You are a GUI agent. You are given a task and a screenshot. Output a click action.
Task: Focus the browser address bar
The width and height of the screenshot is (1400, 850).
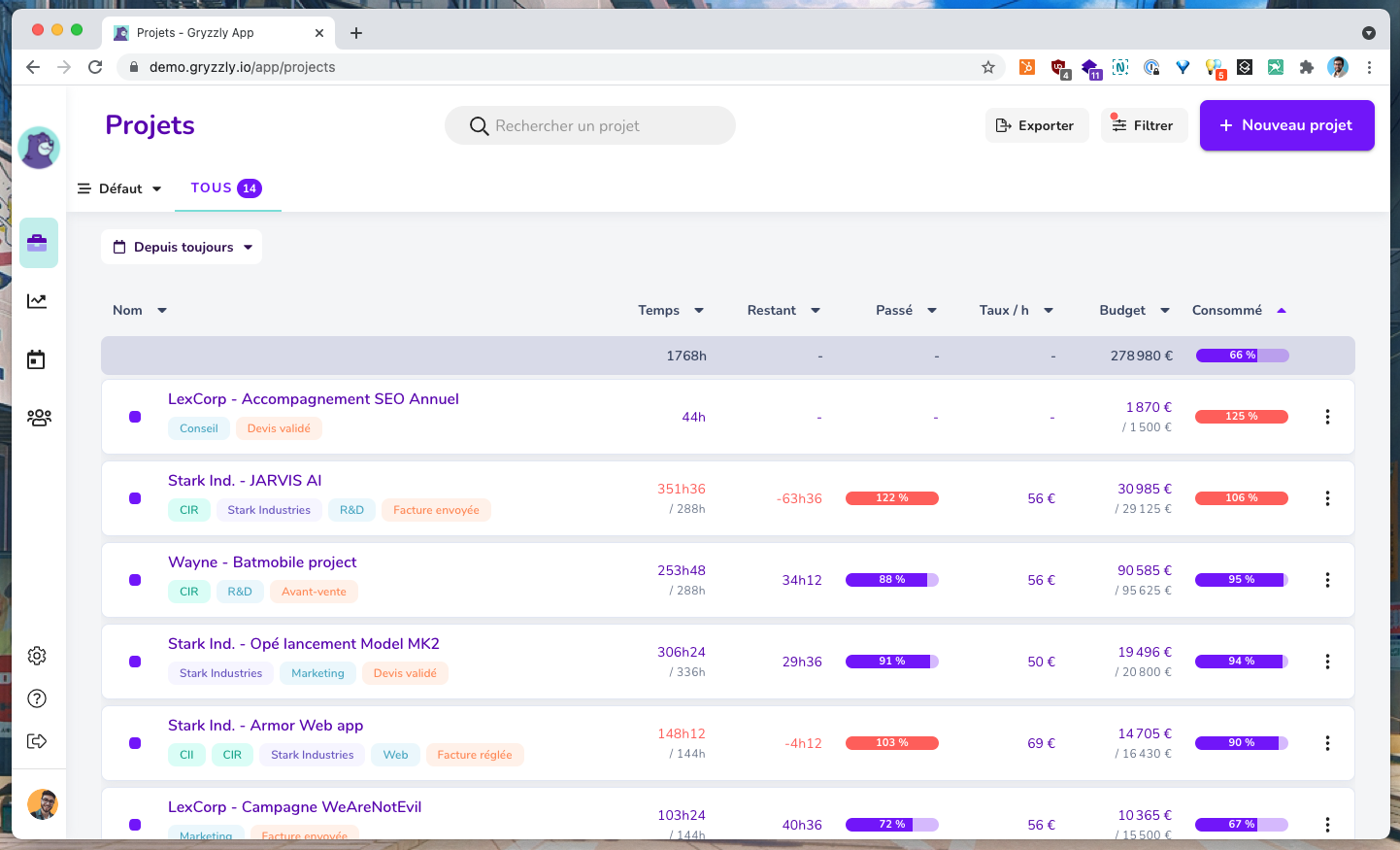561,67
